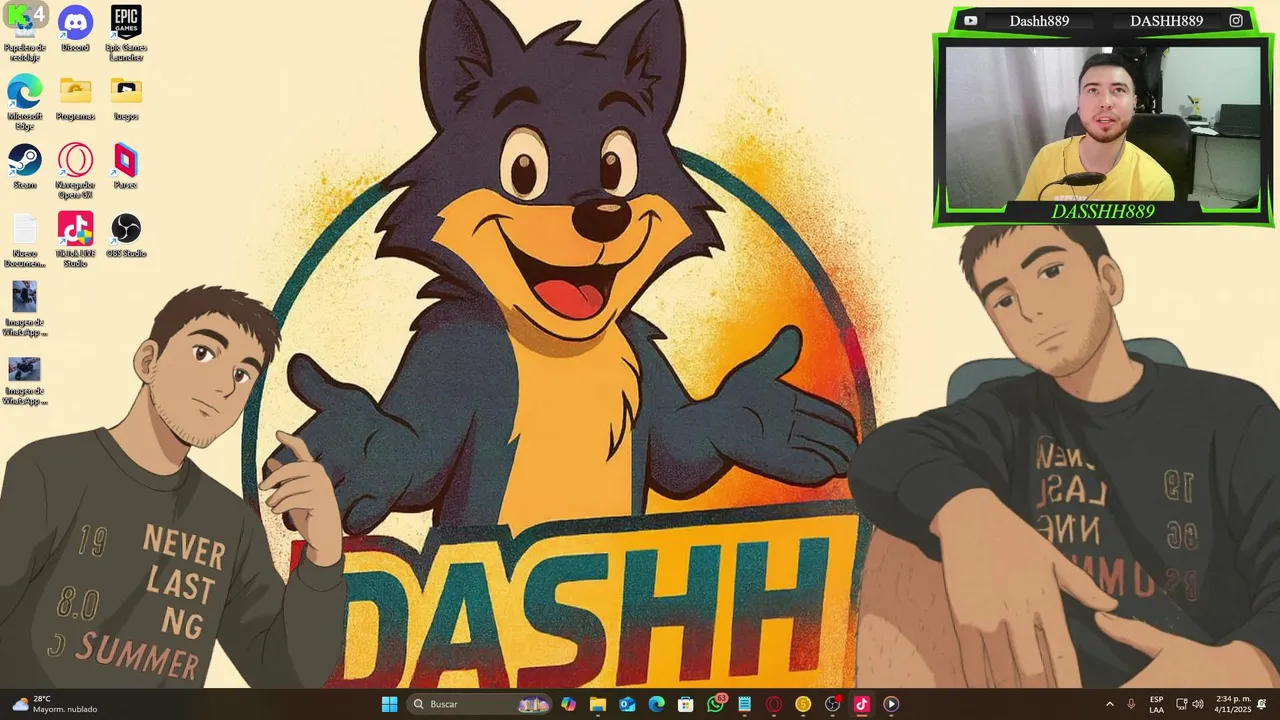1280x720 pixels.
Task: Open WhatsApp from the taskbar
Action: [715, 704]
